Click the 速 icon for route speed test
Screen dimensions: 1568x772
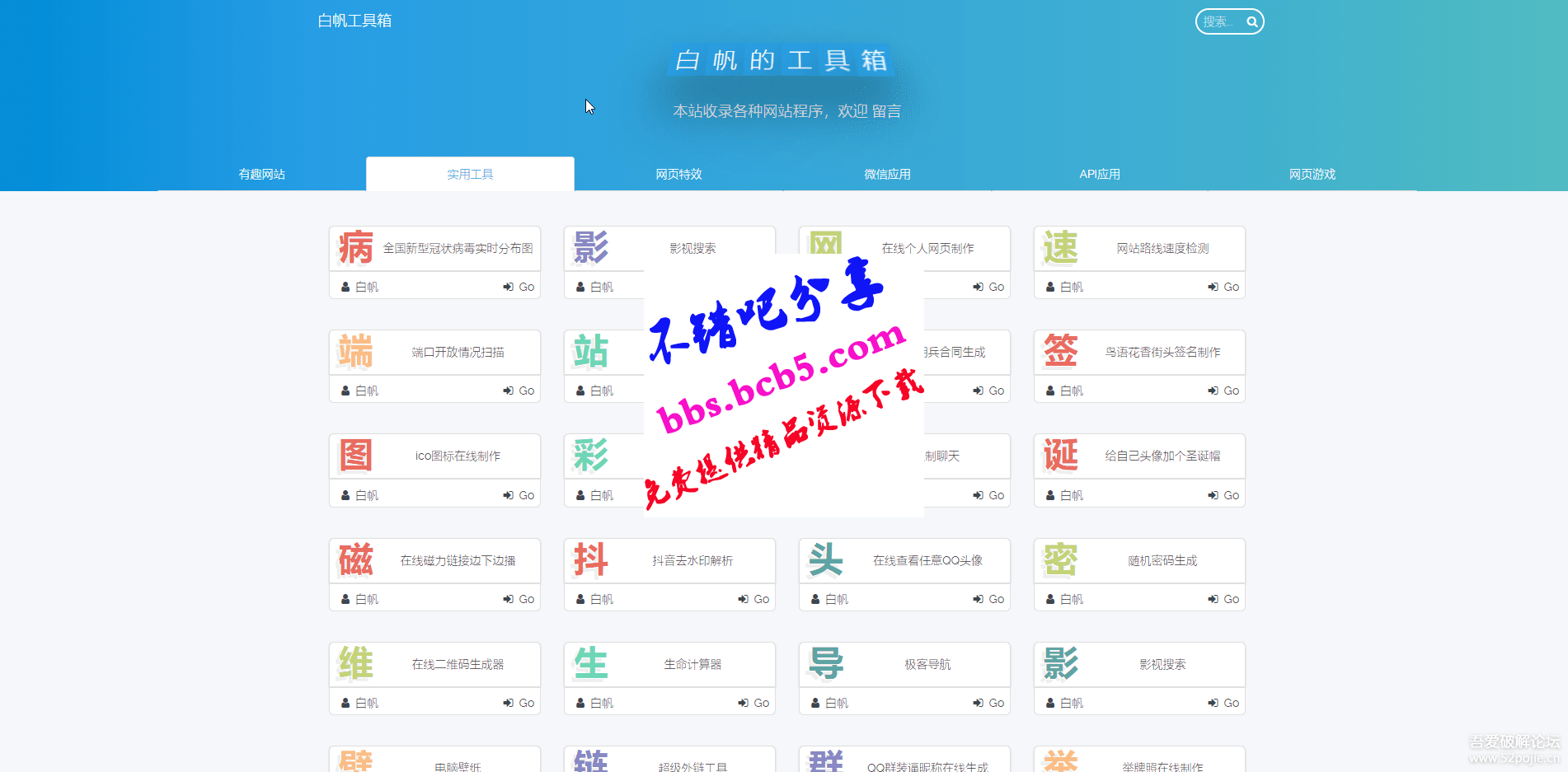pyautogui.click(x=1060, y=248)
